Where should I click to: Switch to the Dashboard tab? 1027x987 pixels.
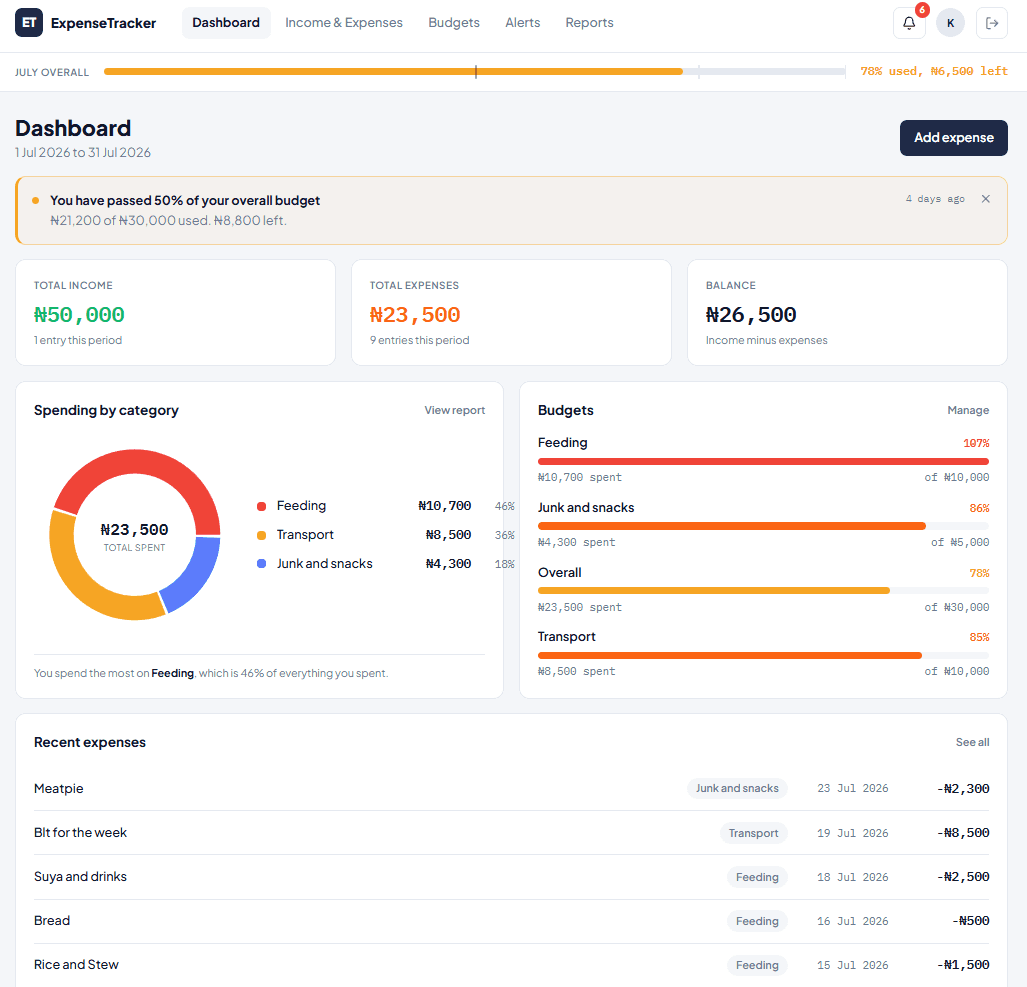pos(226,23)
